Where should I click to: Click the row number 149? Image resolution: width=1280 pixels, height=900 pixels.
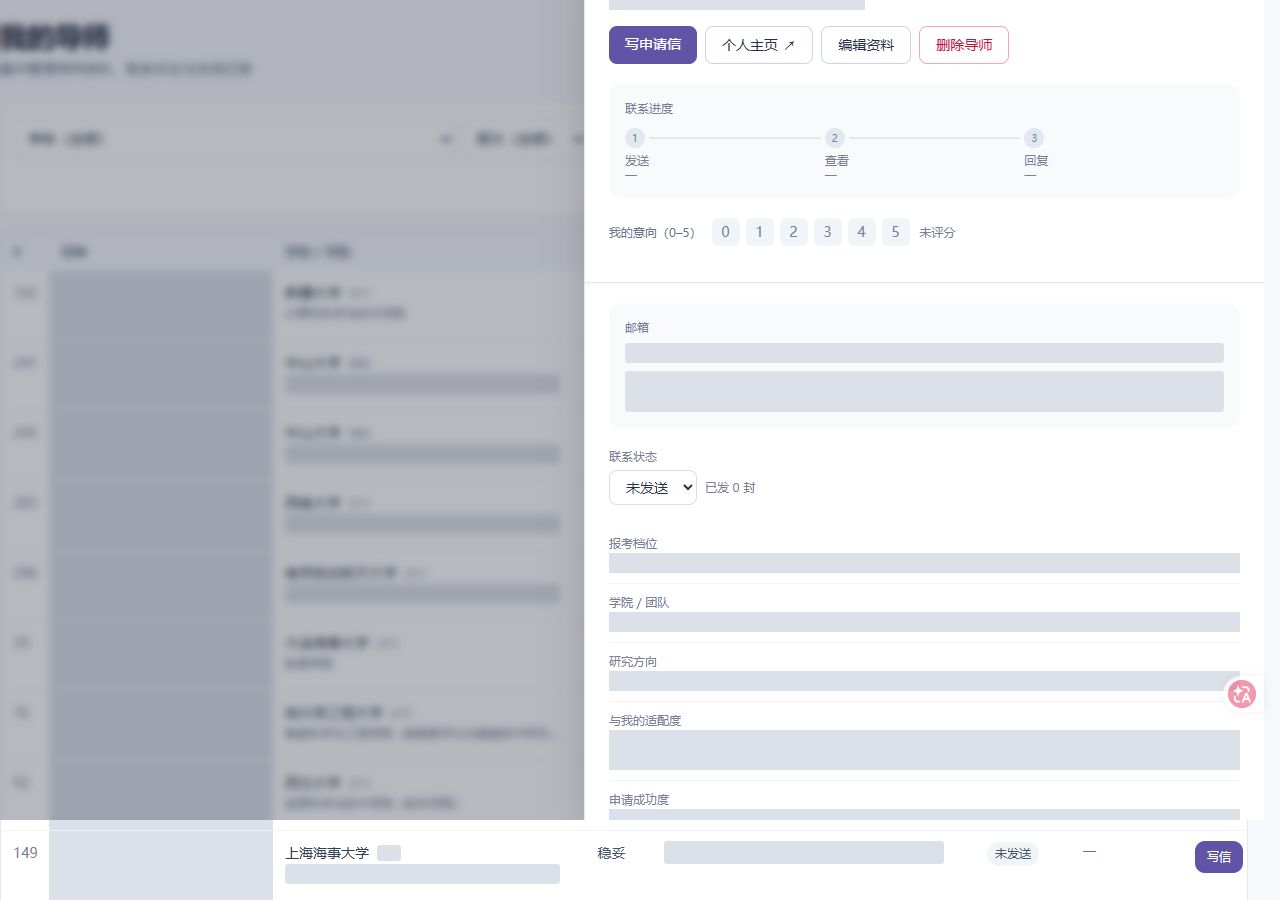(25, 852)
